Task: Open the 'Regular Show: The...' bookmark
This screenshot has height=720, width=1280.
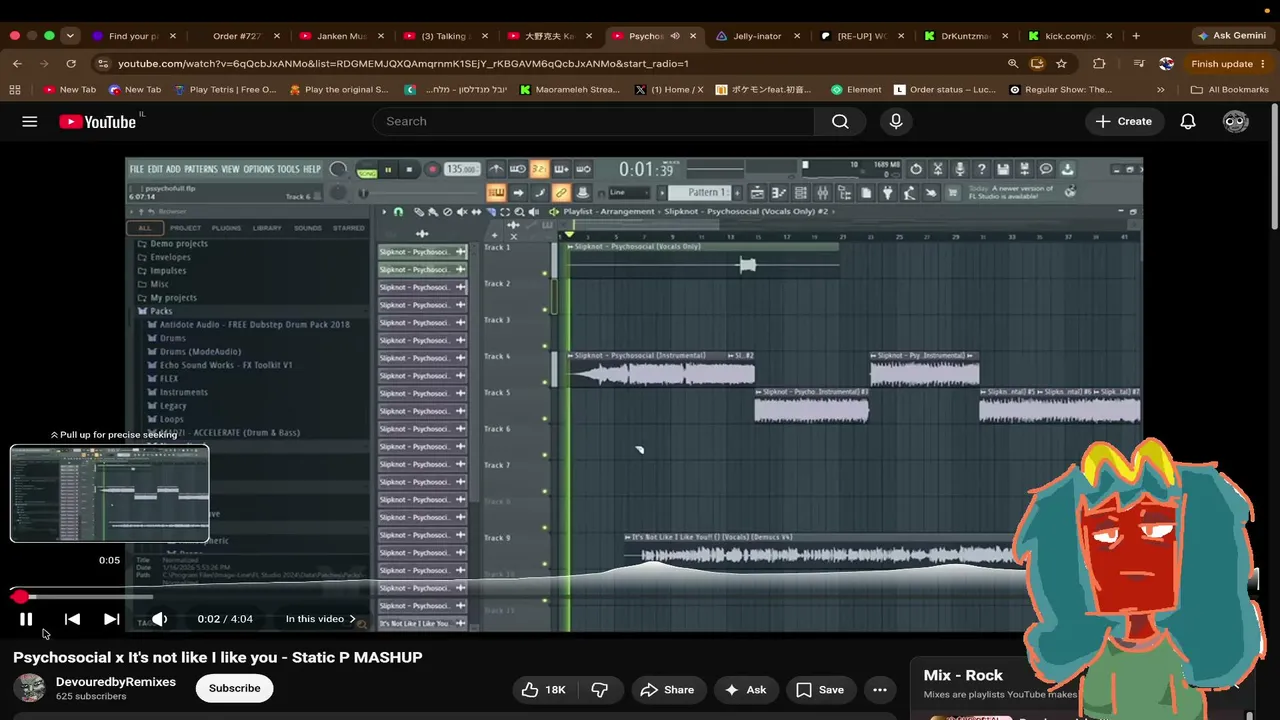Action: click(1061, 89)
